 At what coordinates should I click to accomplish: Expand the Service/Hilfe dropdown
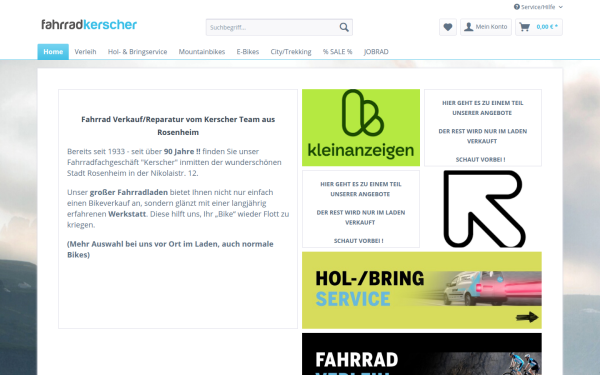tap(538, 7)
